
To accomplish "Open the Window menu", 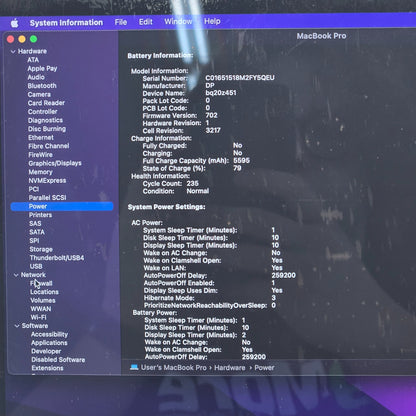I will click(x=178, y=21).
